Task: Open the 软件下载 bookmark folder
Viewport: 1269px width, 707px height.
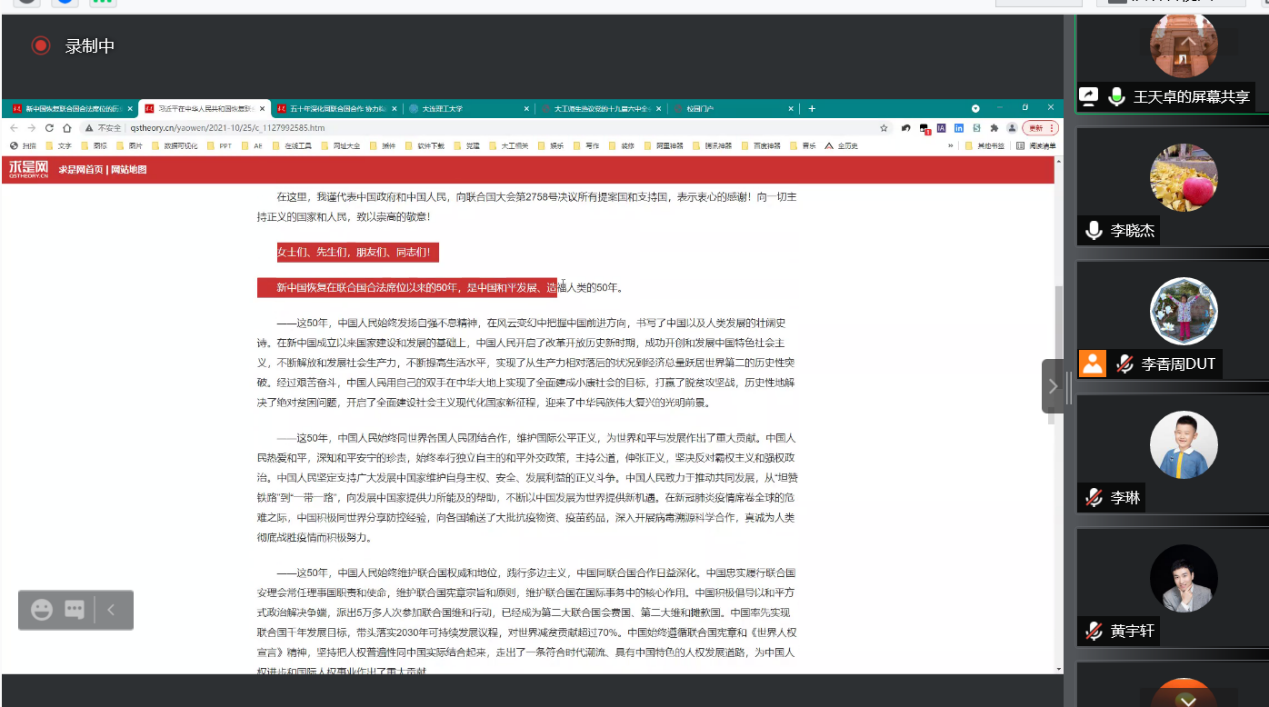Action: coord(424,145)
